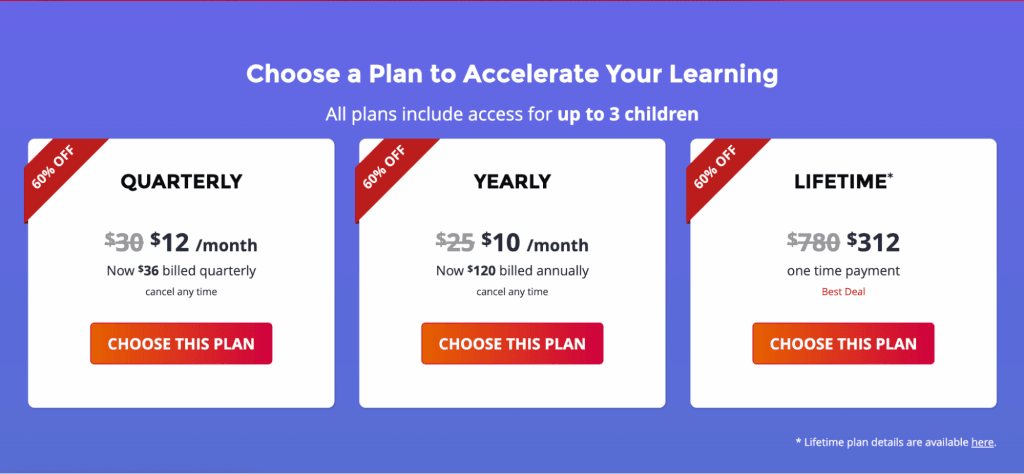Select the LIFETIME plan title

pos(840,182)
